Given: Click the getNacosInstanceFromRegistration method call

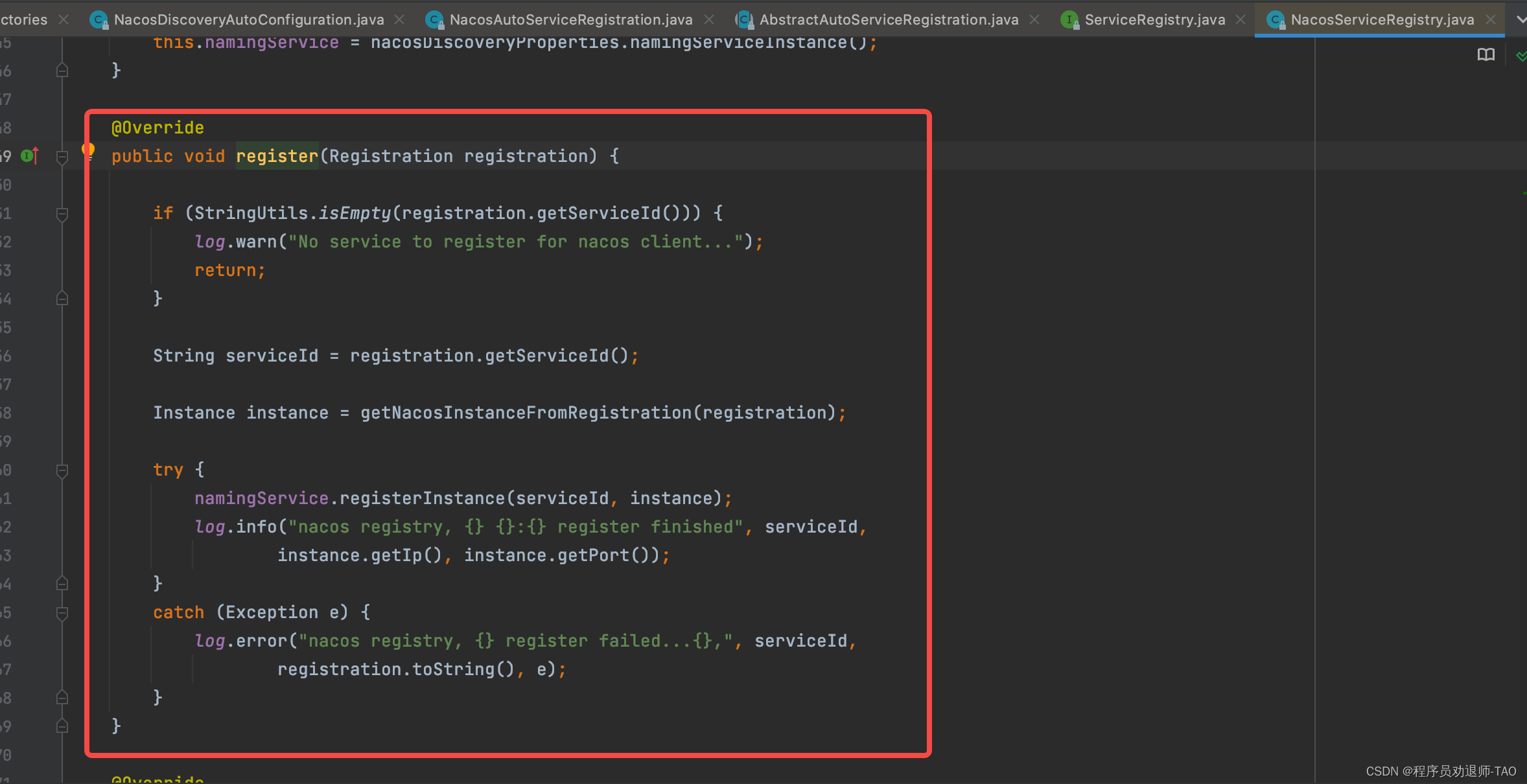Looking at the screenshot, I should coord(526,413).
